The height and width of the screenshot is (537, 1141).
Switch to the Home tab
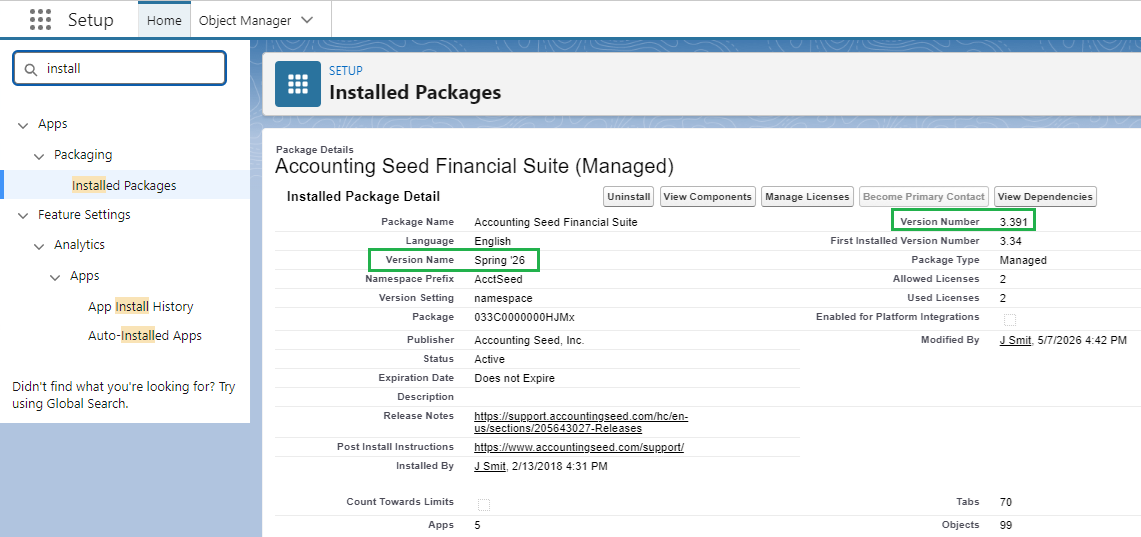164,20
